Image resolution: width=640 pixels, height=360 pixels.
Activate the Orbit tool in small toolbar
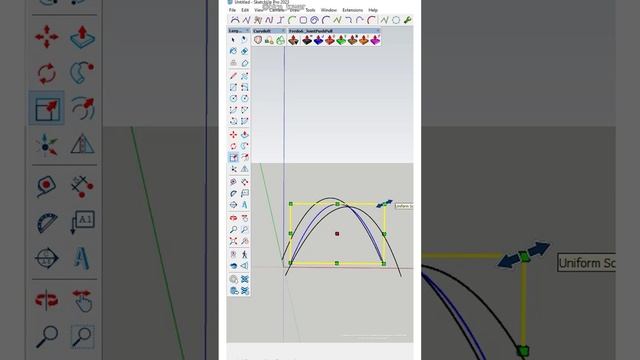pos(233,218)
